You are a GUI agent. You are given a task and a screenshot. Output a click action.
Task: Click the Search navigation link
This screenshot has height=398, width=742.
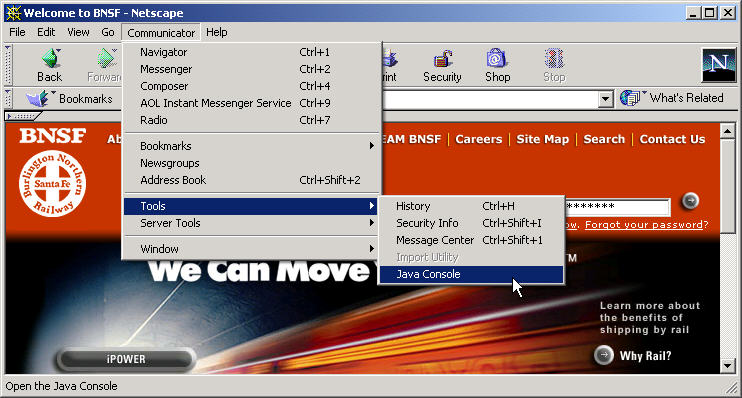click(x=604, y=139)
